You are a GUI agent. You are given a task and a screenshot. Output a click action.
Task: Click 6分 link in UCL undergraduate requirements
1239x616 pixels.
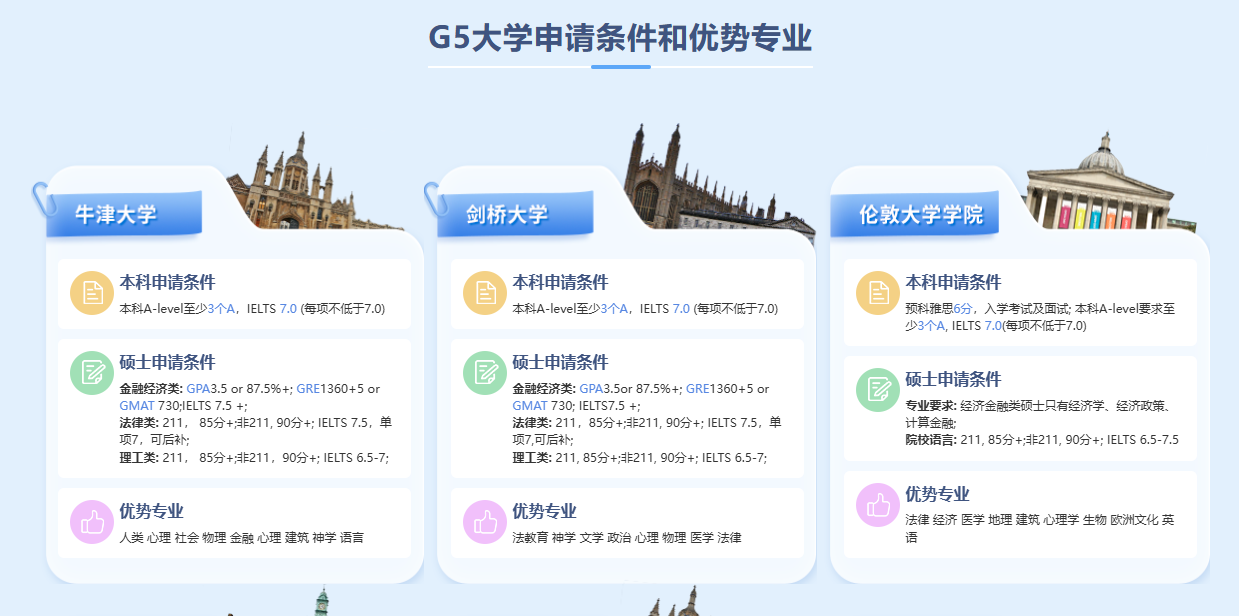pyautogui.click(x=962, y=309)
